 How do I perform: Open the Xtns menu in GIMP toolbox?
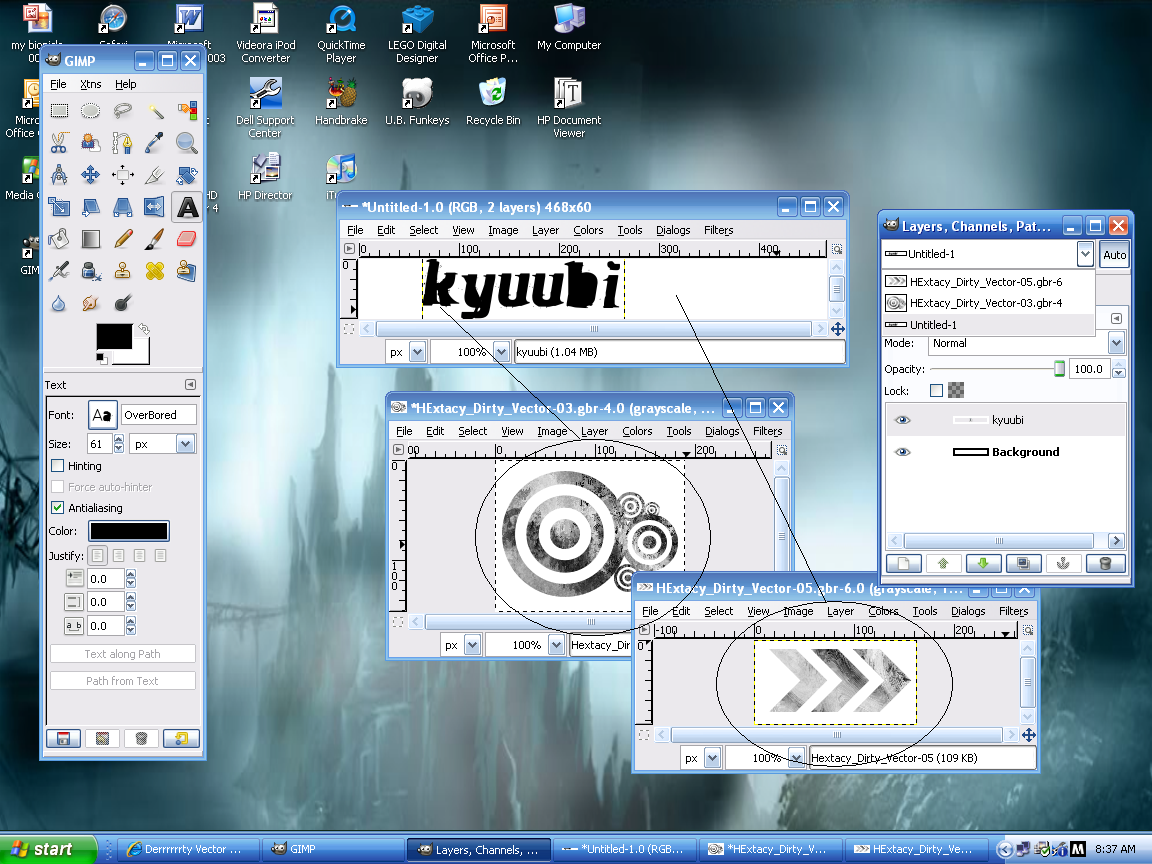click(x=91, y=84)
